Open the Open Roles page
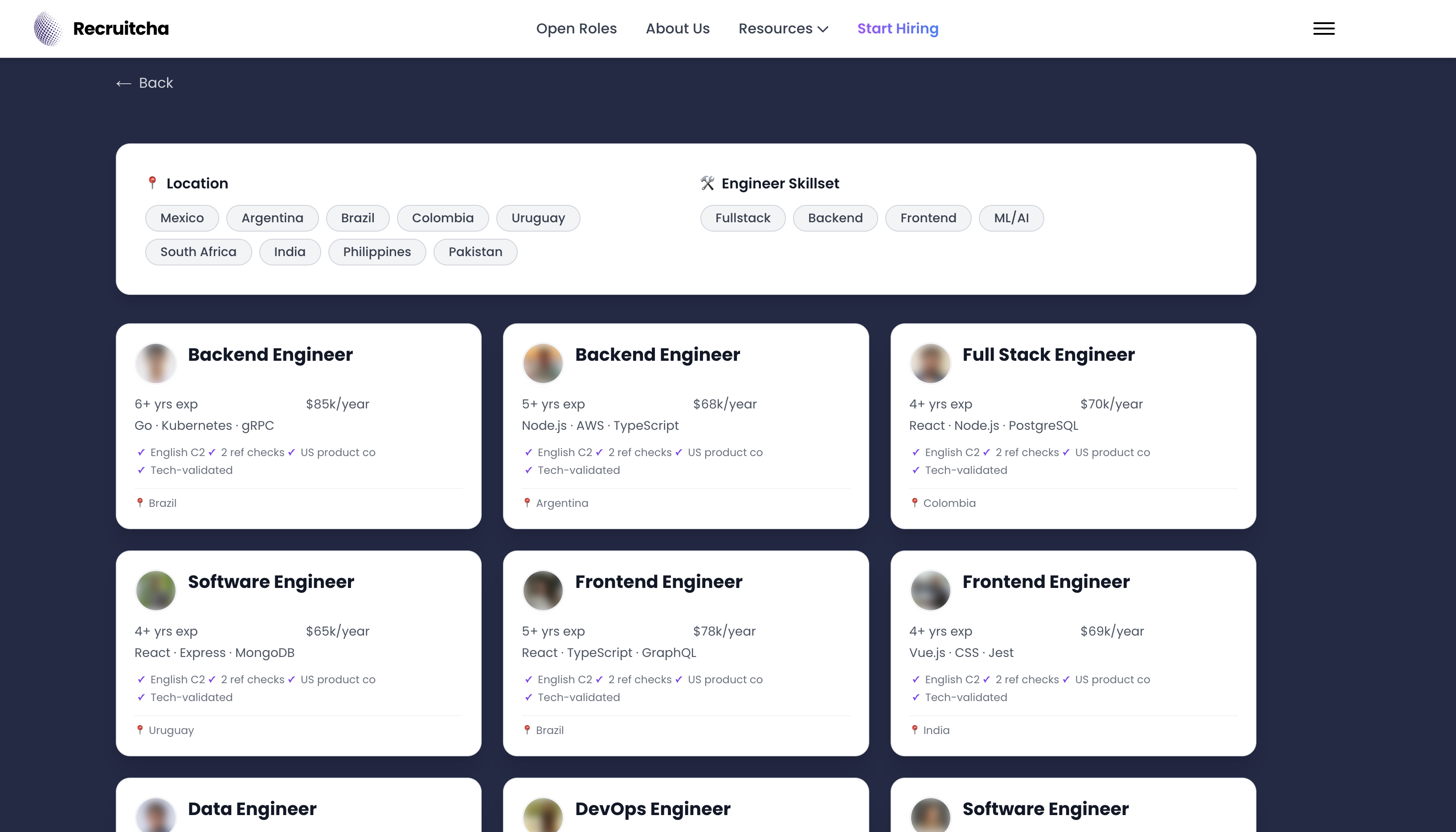The width and height of the screenshot is (1456, 832). point(576,29)
